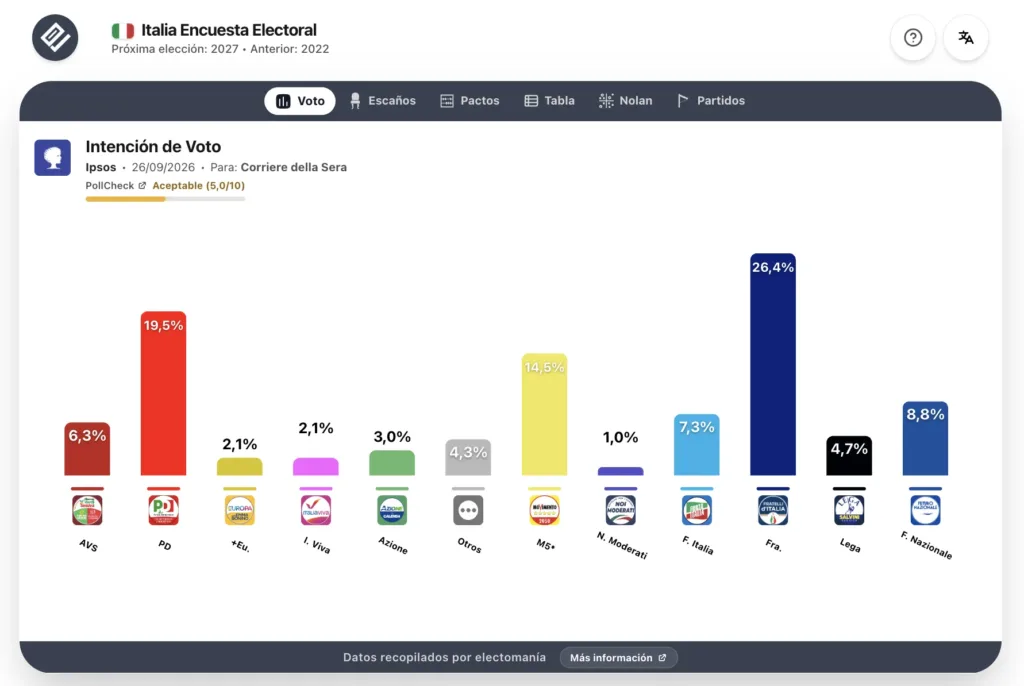Select the PD party logo

(163, 510)
